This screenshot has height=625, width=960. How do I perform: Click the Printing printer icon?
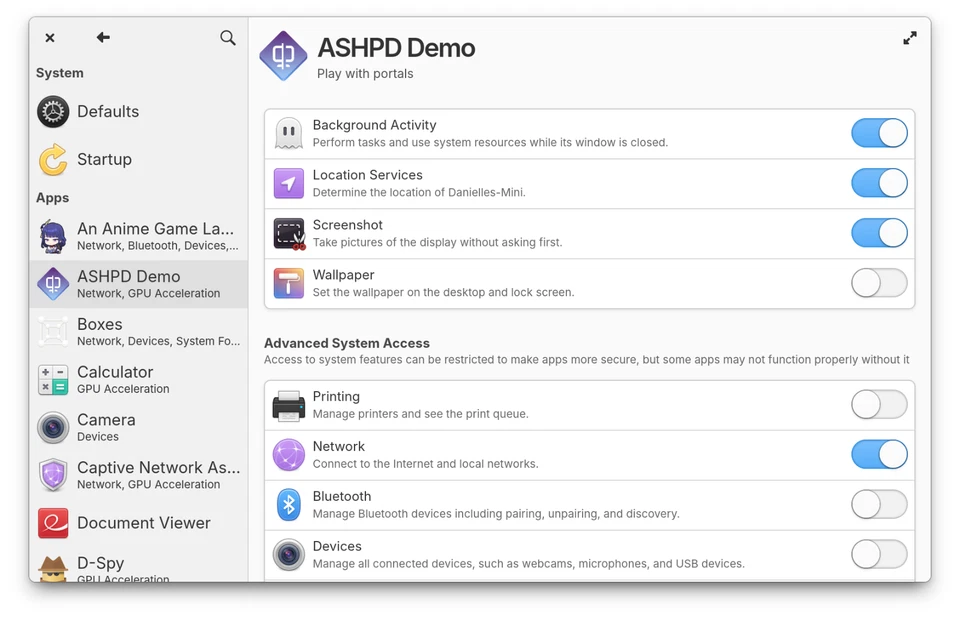[x=289, y=405]
